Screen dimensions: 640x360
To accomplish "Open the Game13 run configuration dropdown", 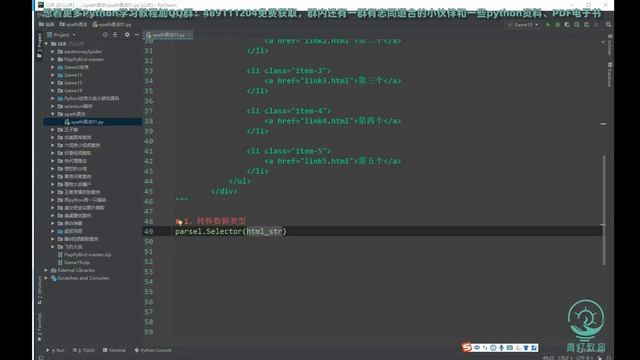I will tap(523, 25).
